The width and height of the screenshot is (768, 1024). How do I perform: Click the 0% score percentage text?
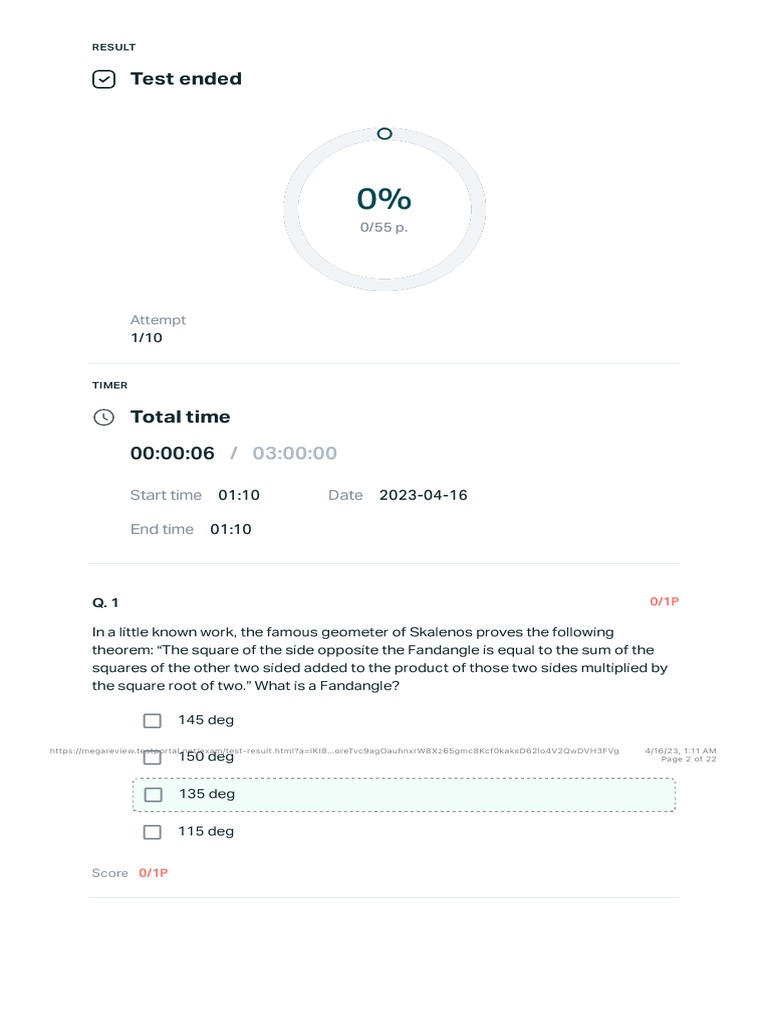384,199
